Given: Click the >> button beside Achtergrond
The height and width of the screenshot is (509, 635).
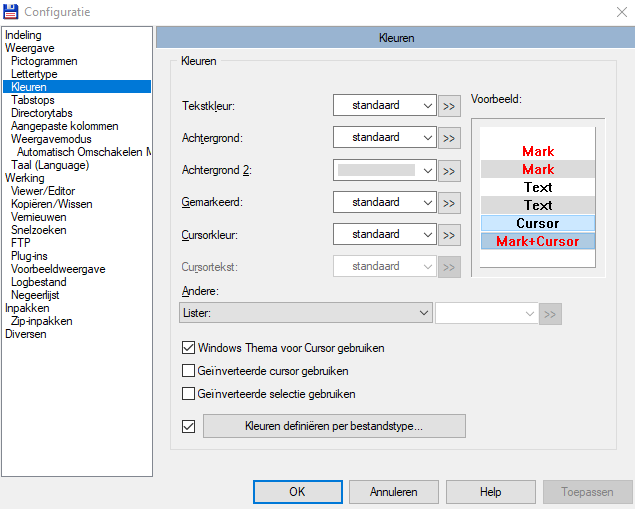Looking at the screenshot, I should (x=449, y=138).
